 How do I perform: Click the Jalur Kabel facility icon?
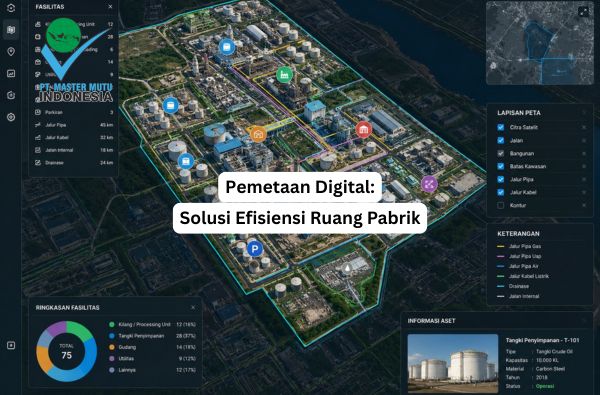click(38, 137)
